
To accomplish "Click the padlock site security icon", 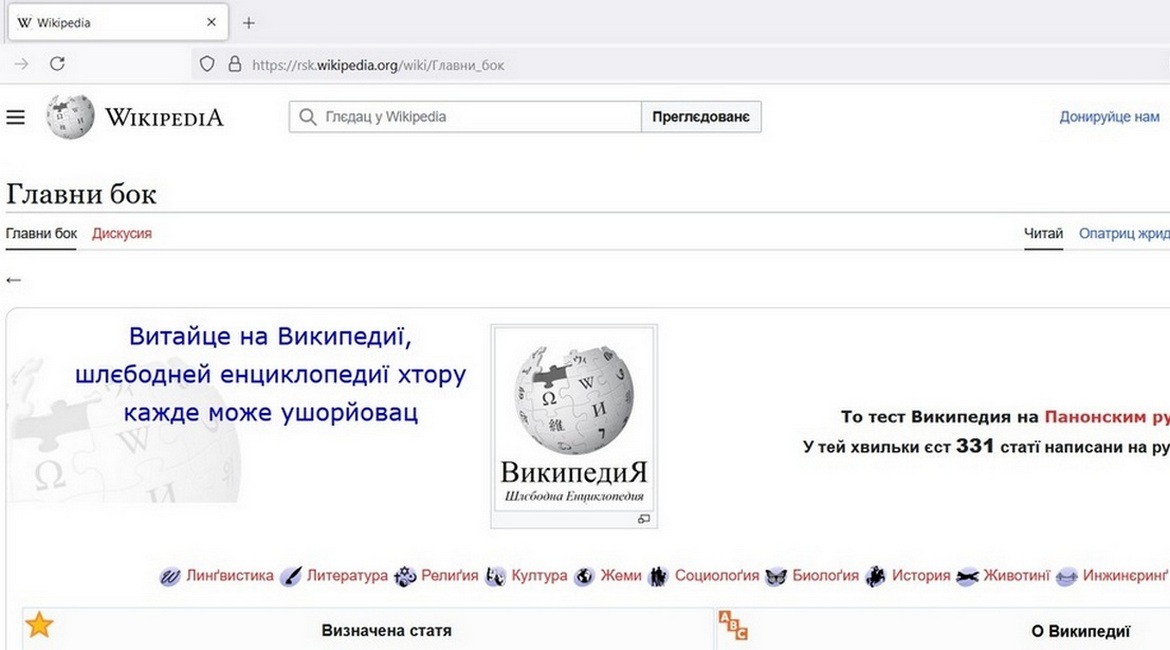I will (235, 64).
